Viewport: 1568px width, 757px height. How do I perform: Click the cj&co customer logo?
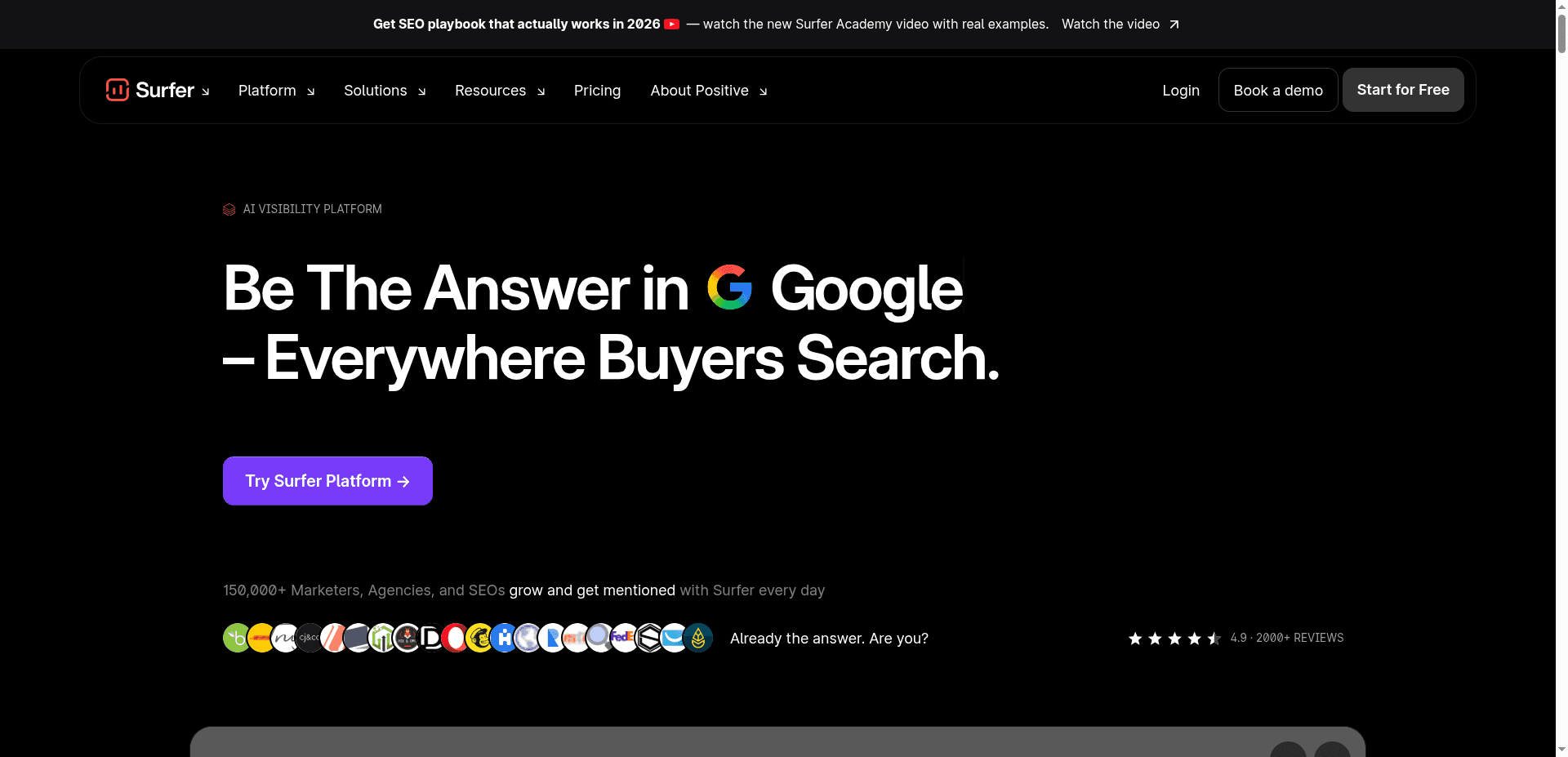[310, 638]
